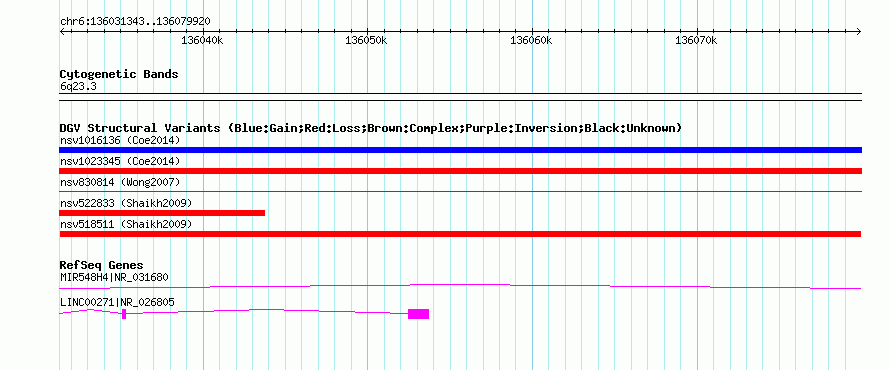Click the black 6q23.3 cytogenetic band bar
Viewport: 890px width, 370px height.
point(460,96)
